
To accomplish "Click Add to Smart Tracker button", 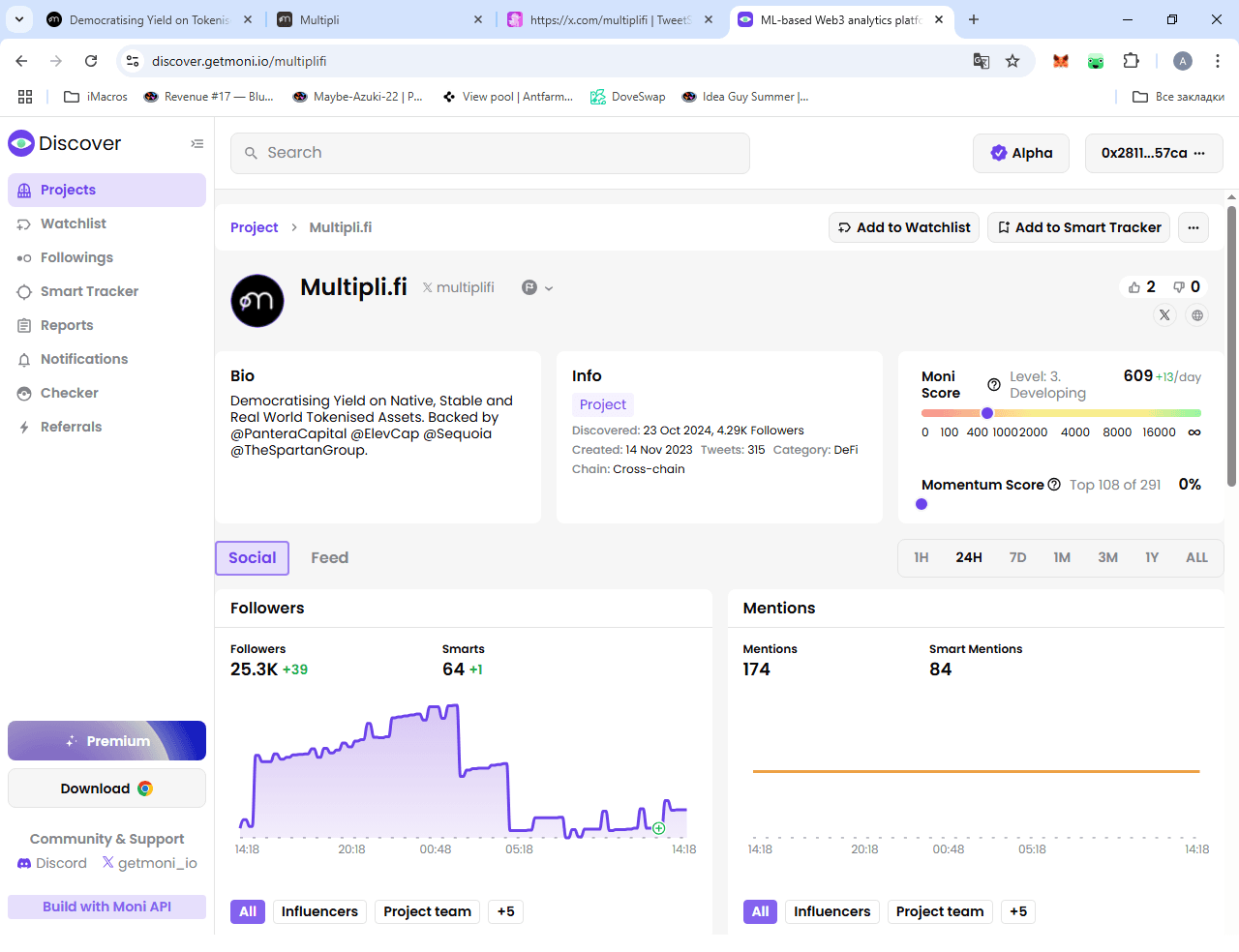I will [x=1078, y=227].
